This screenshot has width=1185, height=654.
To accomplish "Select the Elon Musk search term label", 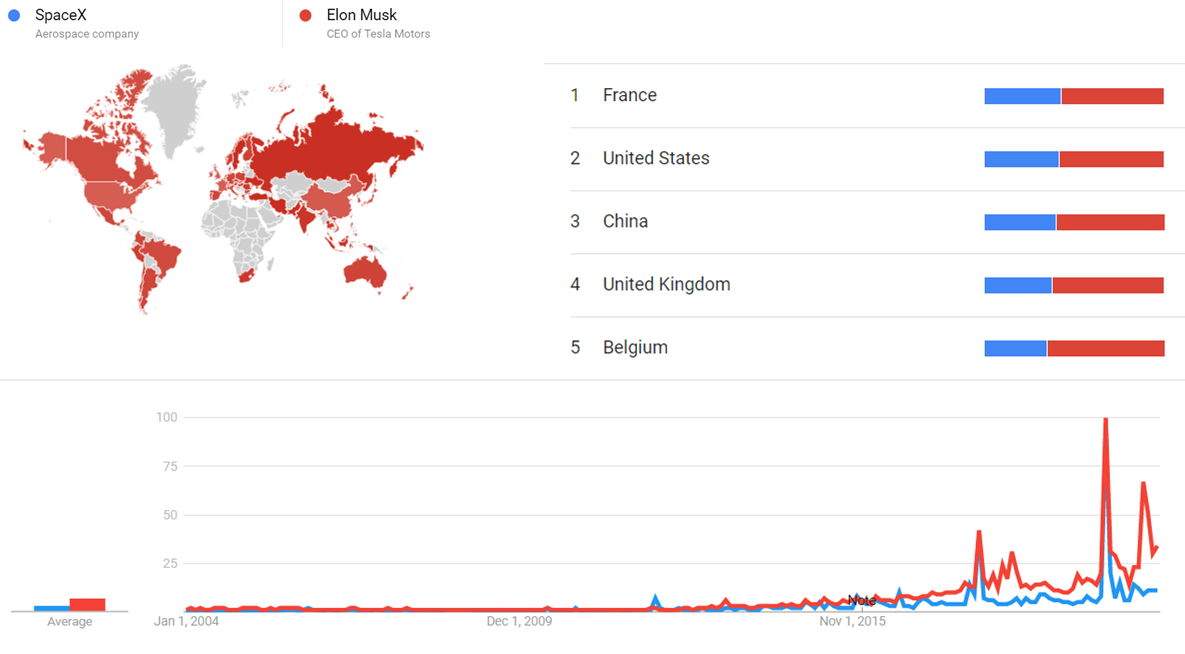I will pyautogui.click(x=361, y=15).
